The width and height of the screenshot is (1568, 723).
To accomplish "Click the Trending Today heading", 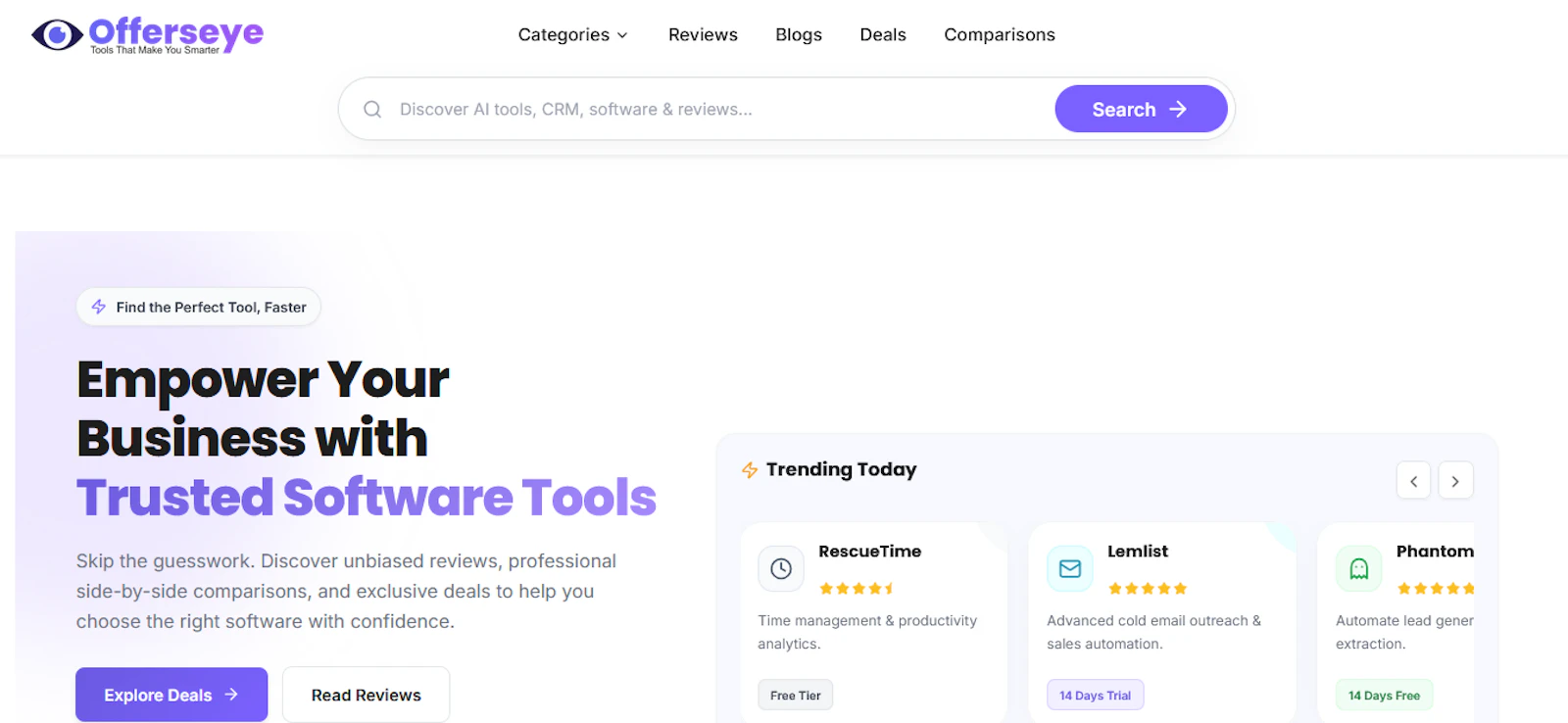I will coord(841,469).
